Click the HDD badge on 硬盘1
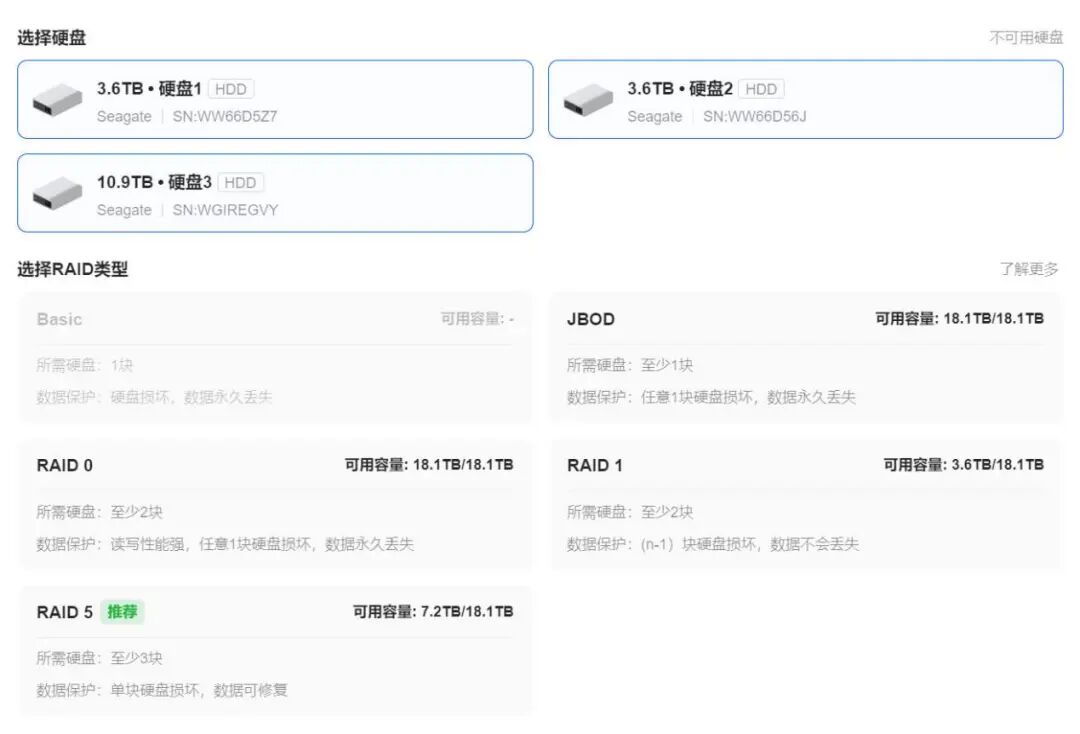The width and height of the screenshot is (1080, 734). (x=230, y=89)
